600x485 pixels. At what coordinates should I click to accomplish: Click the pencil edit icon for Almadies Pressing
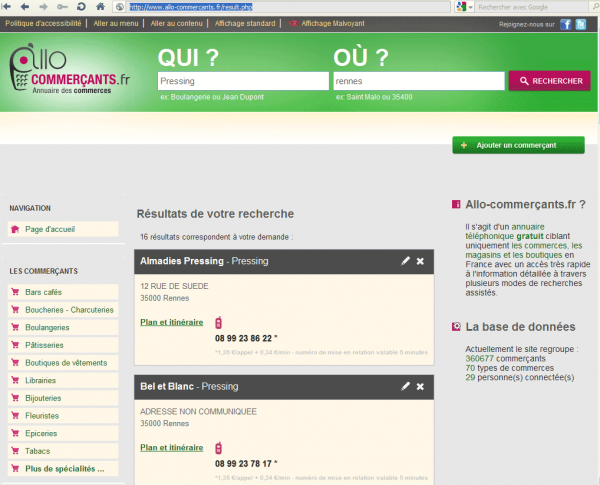tap(405, 261)
